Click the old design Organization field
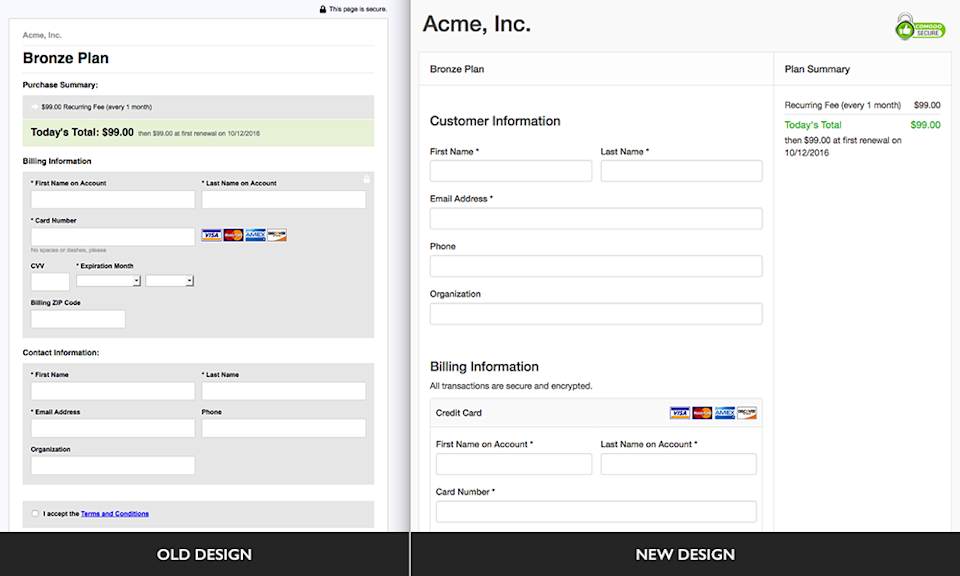Image resolution: width=960 pixels, height=576 pixels. (113, 466)
